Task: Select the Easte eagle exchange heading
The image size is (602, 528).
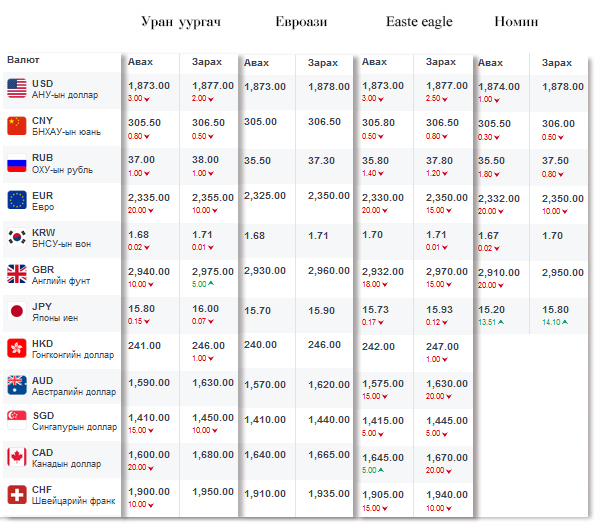Action: pos(419,22)
